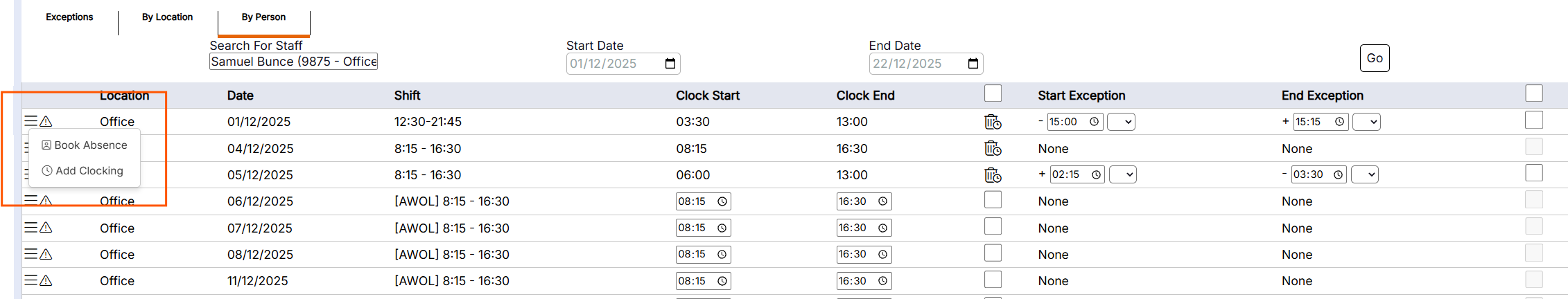Click the Search For Staff input field
1568x299 pixels.
coord(293,62)
